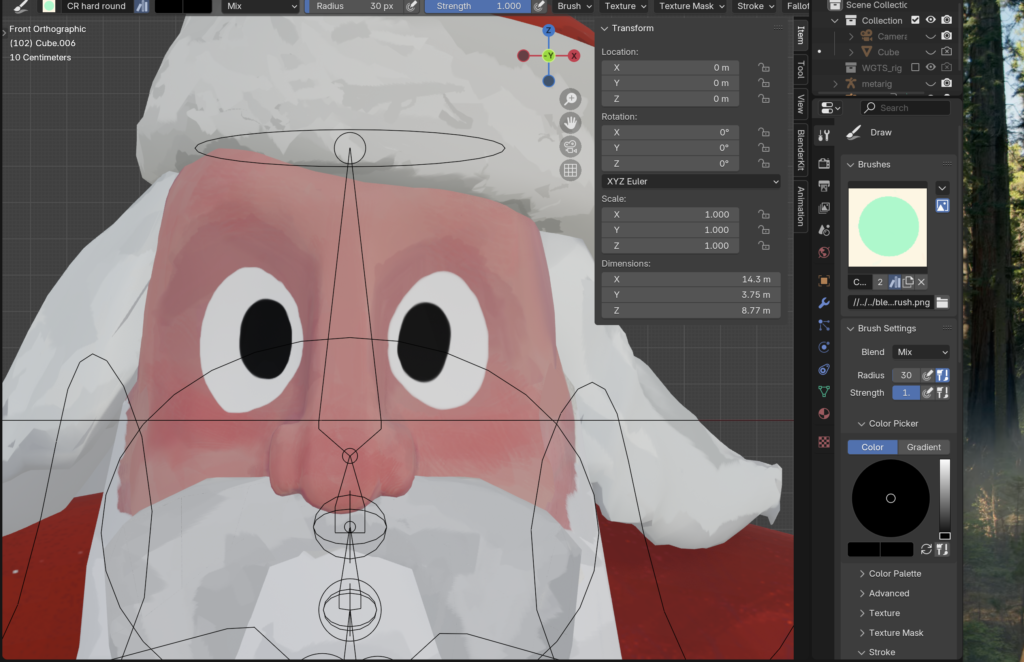Screen dimensions: 1024x662
Task: Open the header Mix blend dropdown
Action: pyautogui.click(x=261, y=6)
